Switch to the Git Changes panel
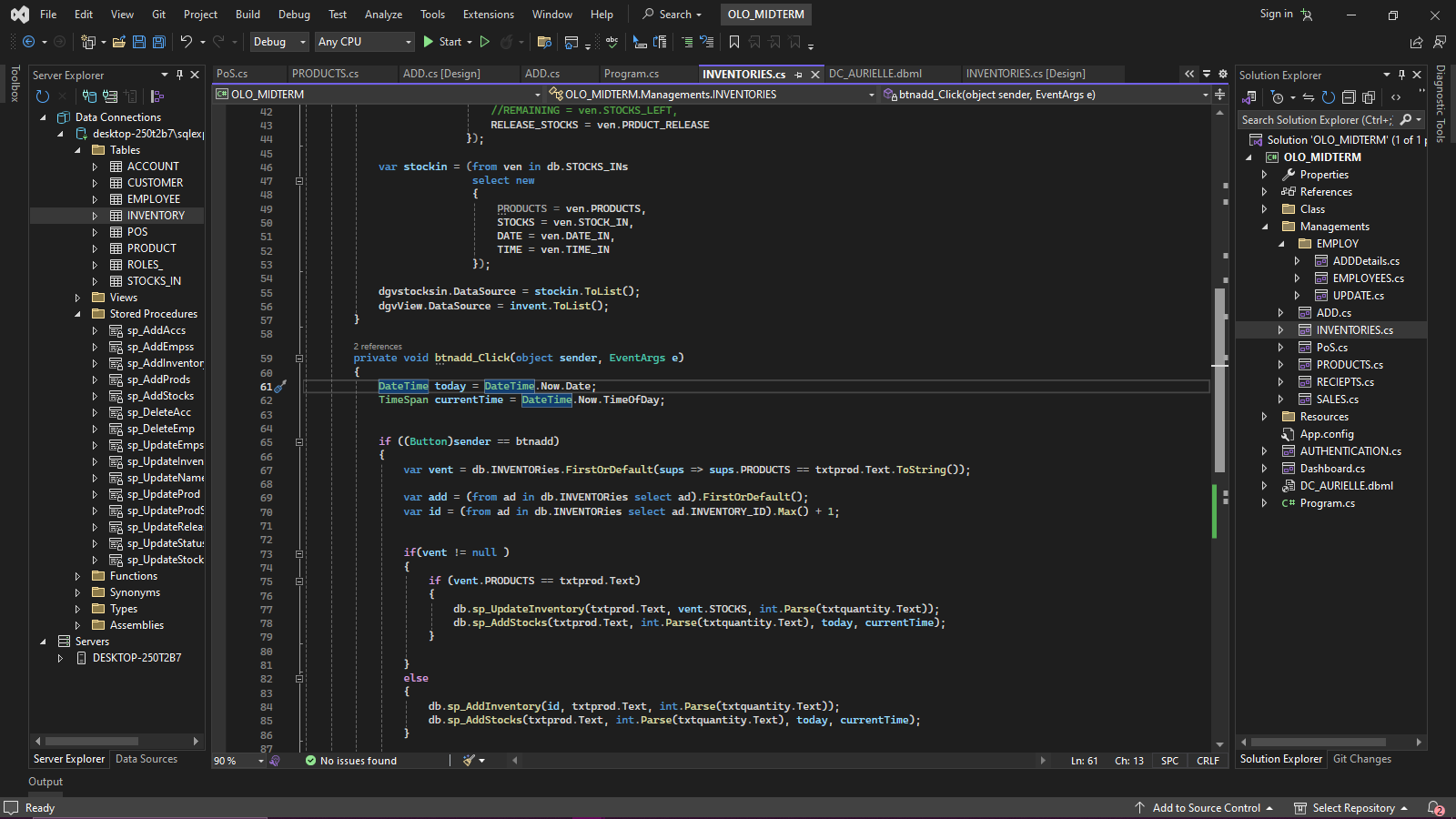 [x=1361, y=759]
